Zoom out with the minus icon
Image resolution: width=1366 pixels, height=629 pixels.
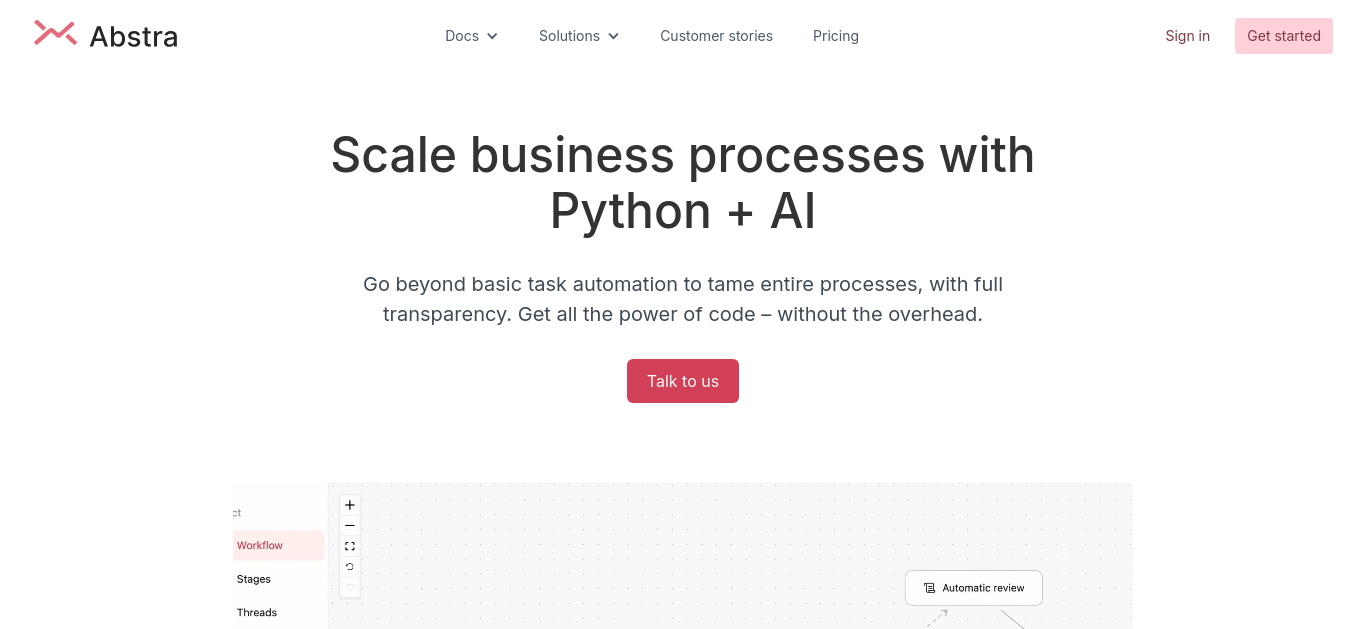(x=350, y=526)
